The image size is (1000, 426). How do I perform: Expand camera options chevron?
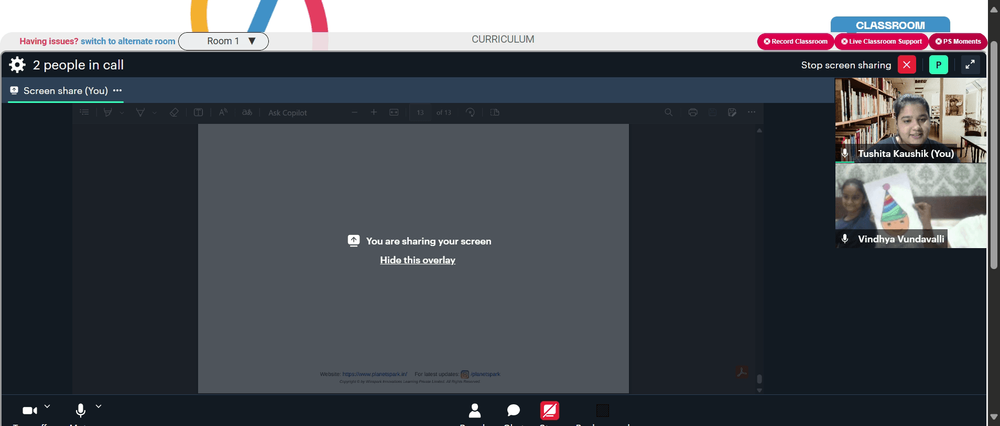point(47,406)
